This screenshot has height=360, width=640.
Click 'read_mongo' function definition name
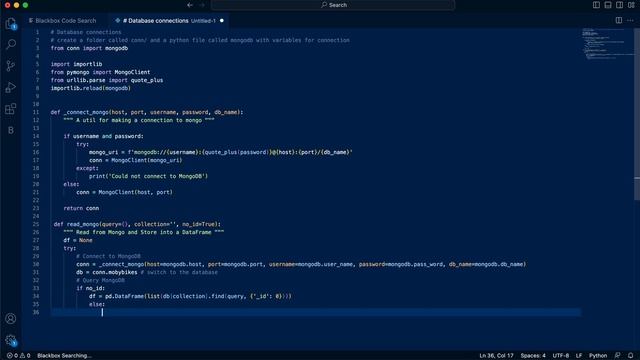tap(83, 224)
